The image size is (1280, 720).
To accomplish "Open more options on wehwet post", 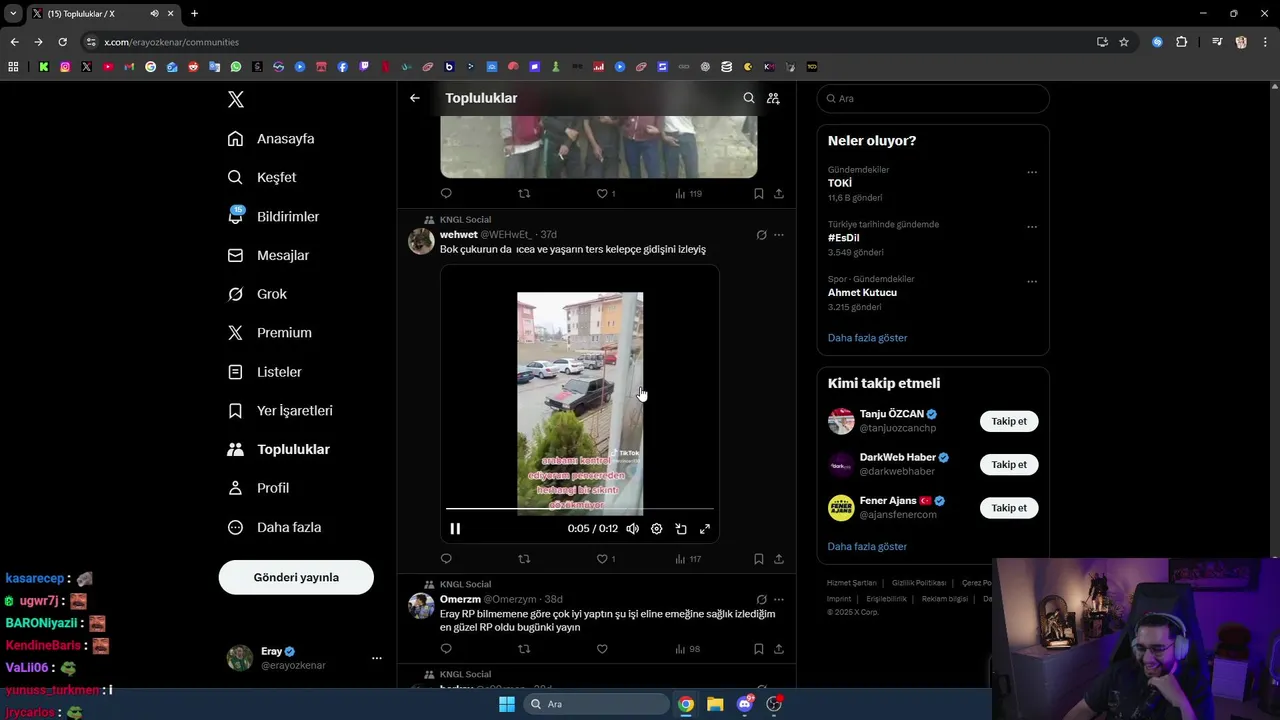I will point(779,235).
